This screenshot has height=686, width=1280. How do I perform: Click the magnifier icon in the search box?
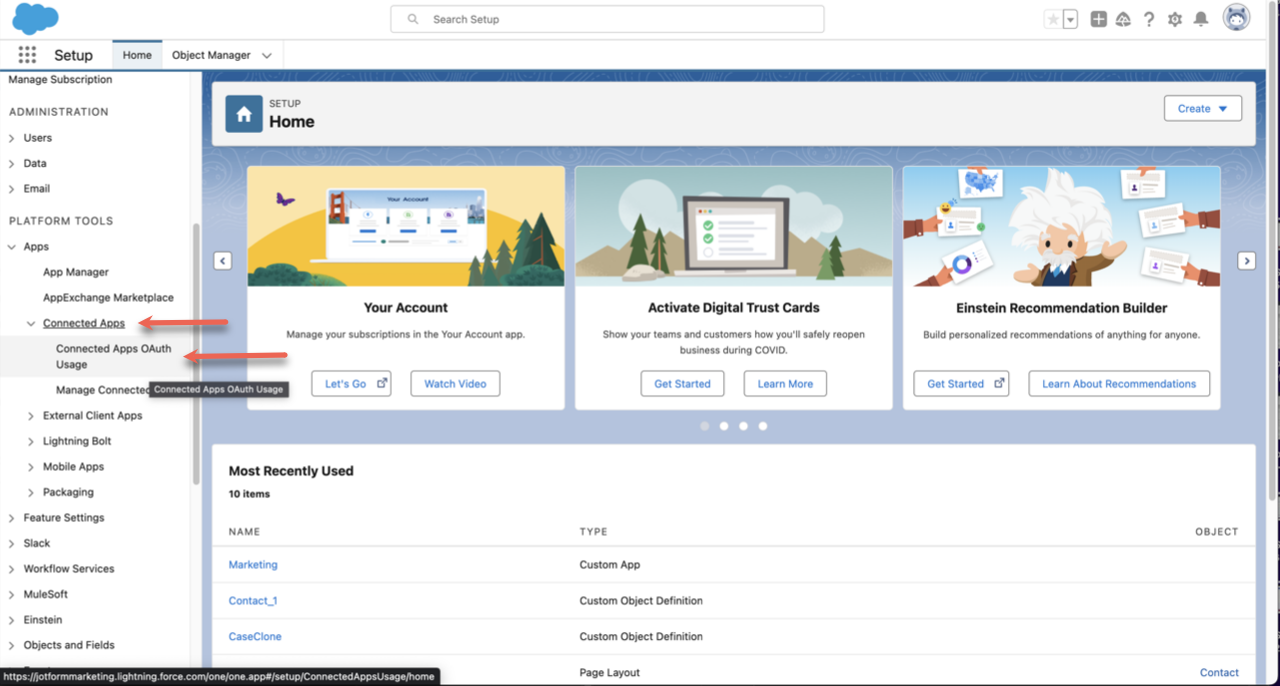[413, 19]
